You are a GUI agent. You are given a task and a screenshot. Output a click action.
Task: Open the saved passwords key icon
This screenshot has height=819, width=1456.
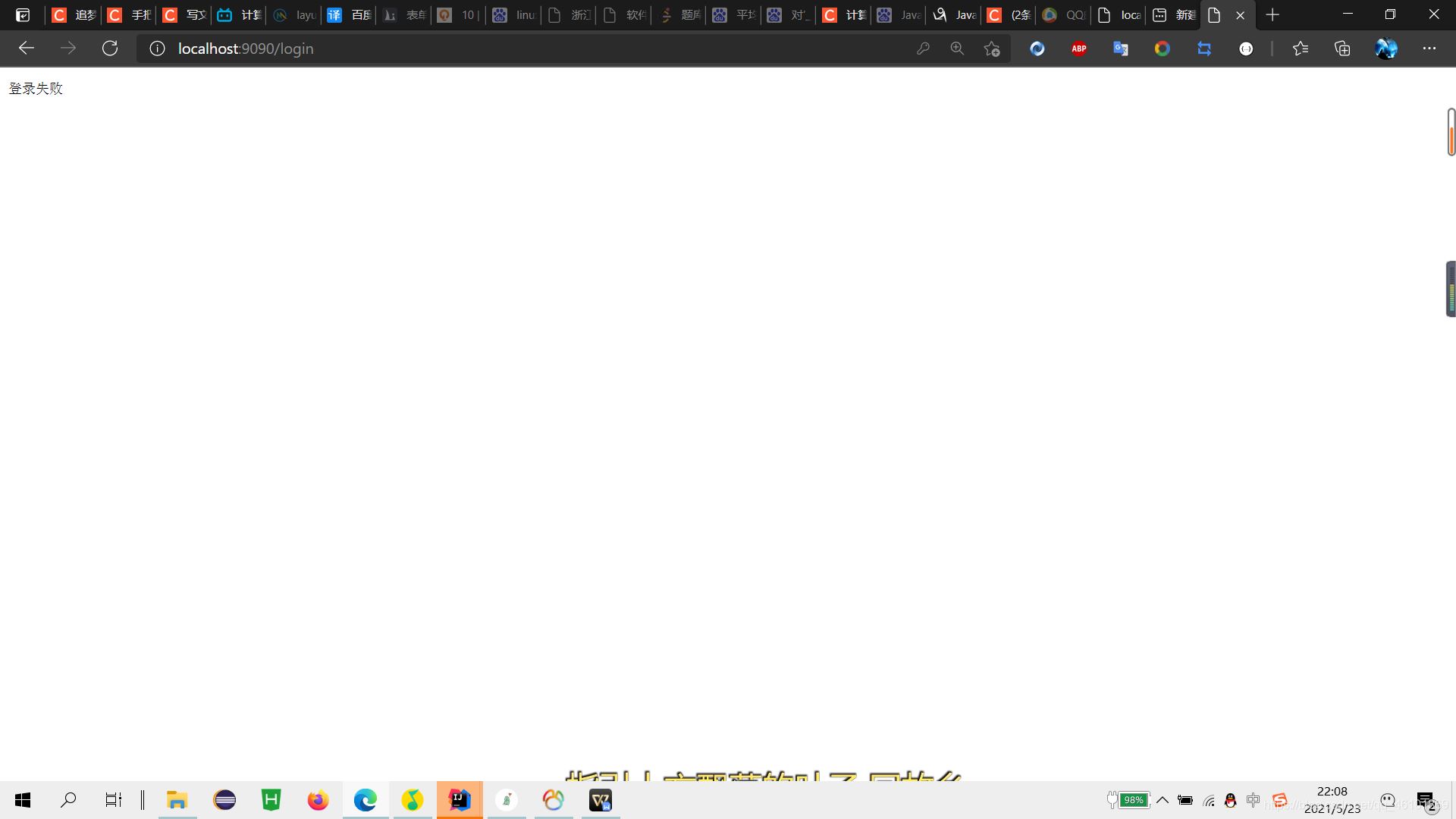click(923, 49)
